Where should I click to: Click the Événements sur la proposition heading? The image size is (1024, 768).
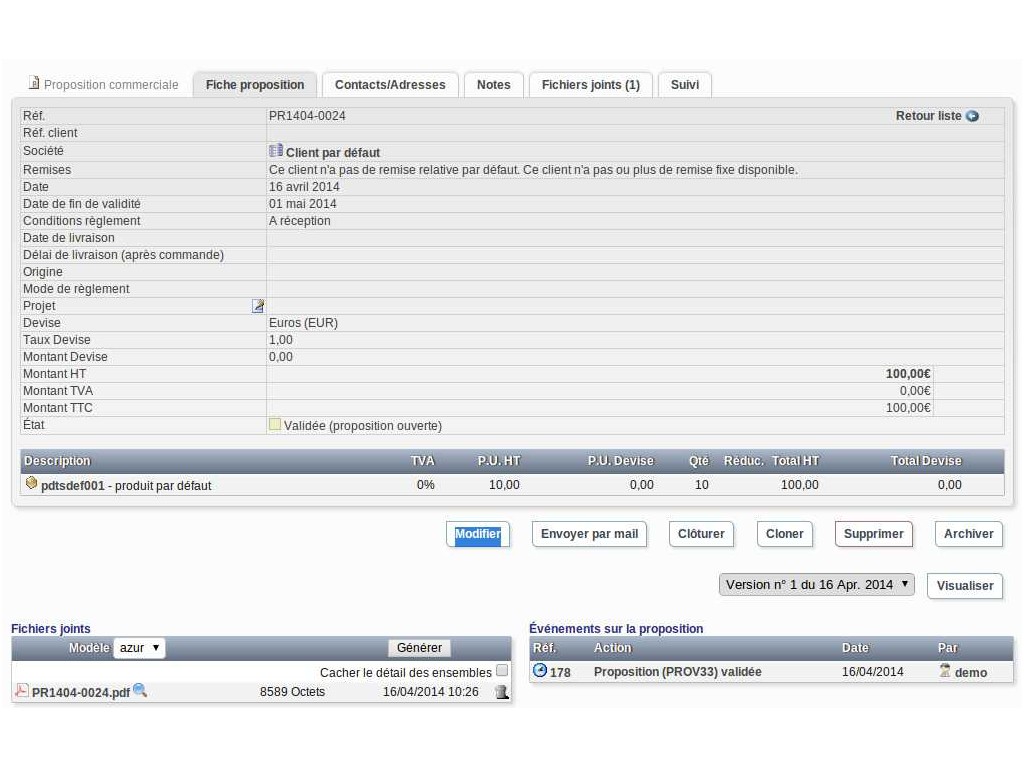[616, 628]
